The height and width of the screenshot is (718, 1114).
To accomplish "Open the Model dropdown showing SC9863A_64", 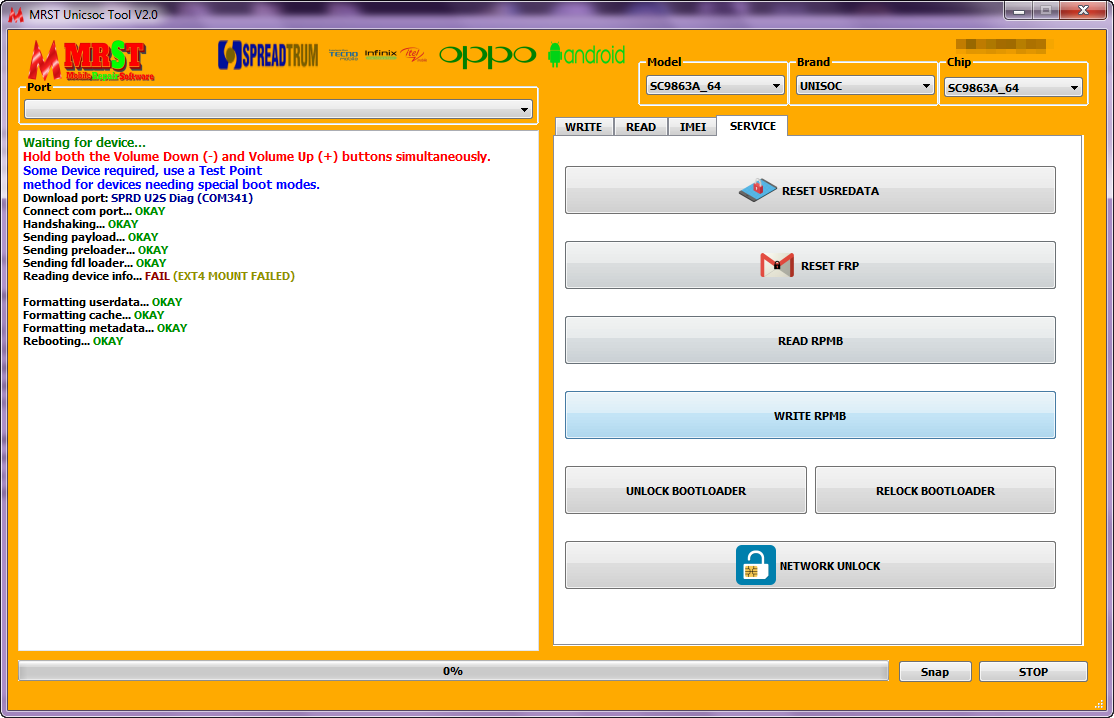I will pos(715,86).
